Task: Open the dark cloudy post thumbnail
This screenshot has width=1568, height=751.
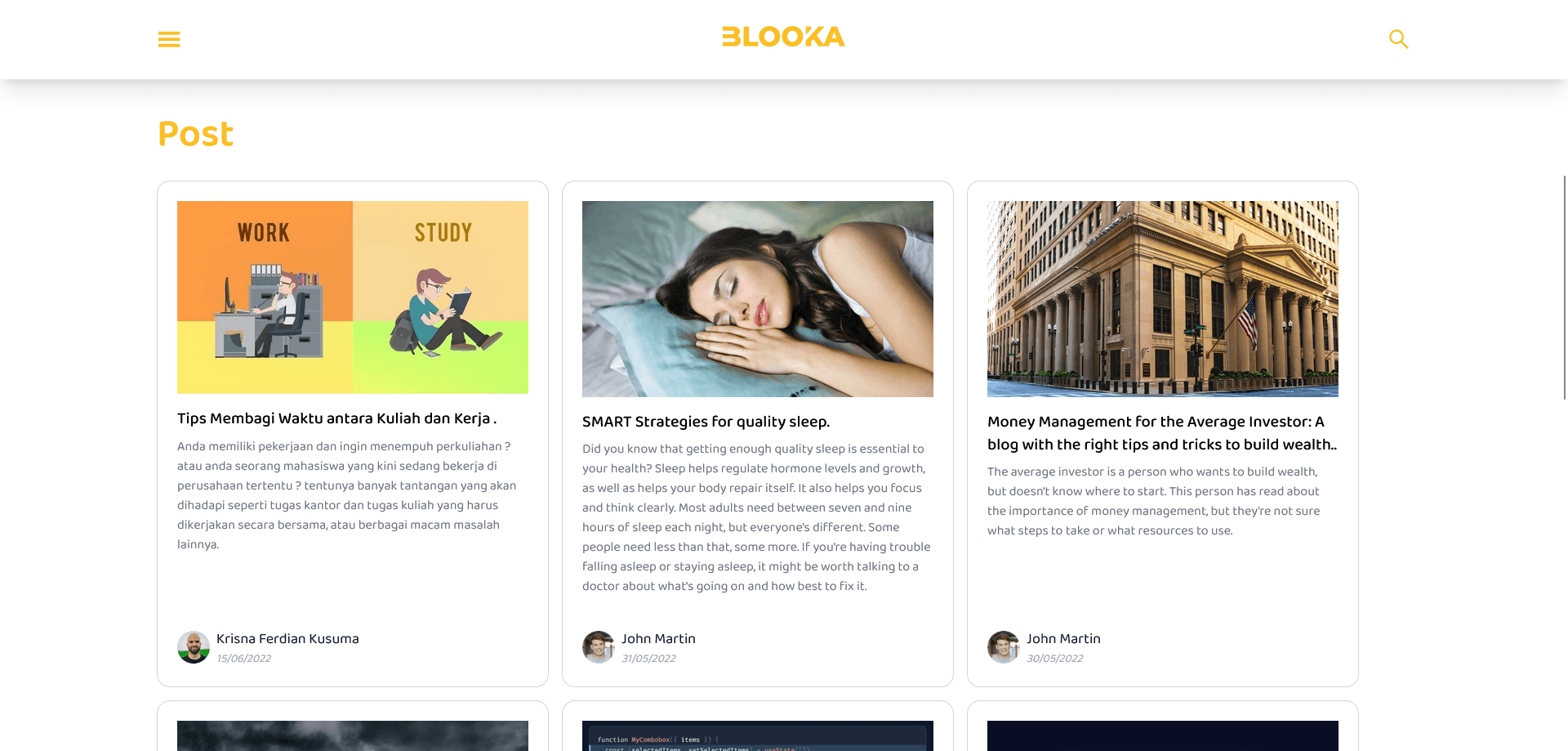Action: 353,735
